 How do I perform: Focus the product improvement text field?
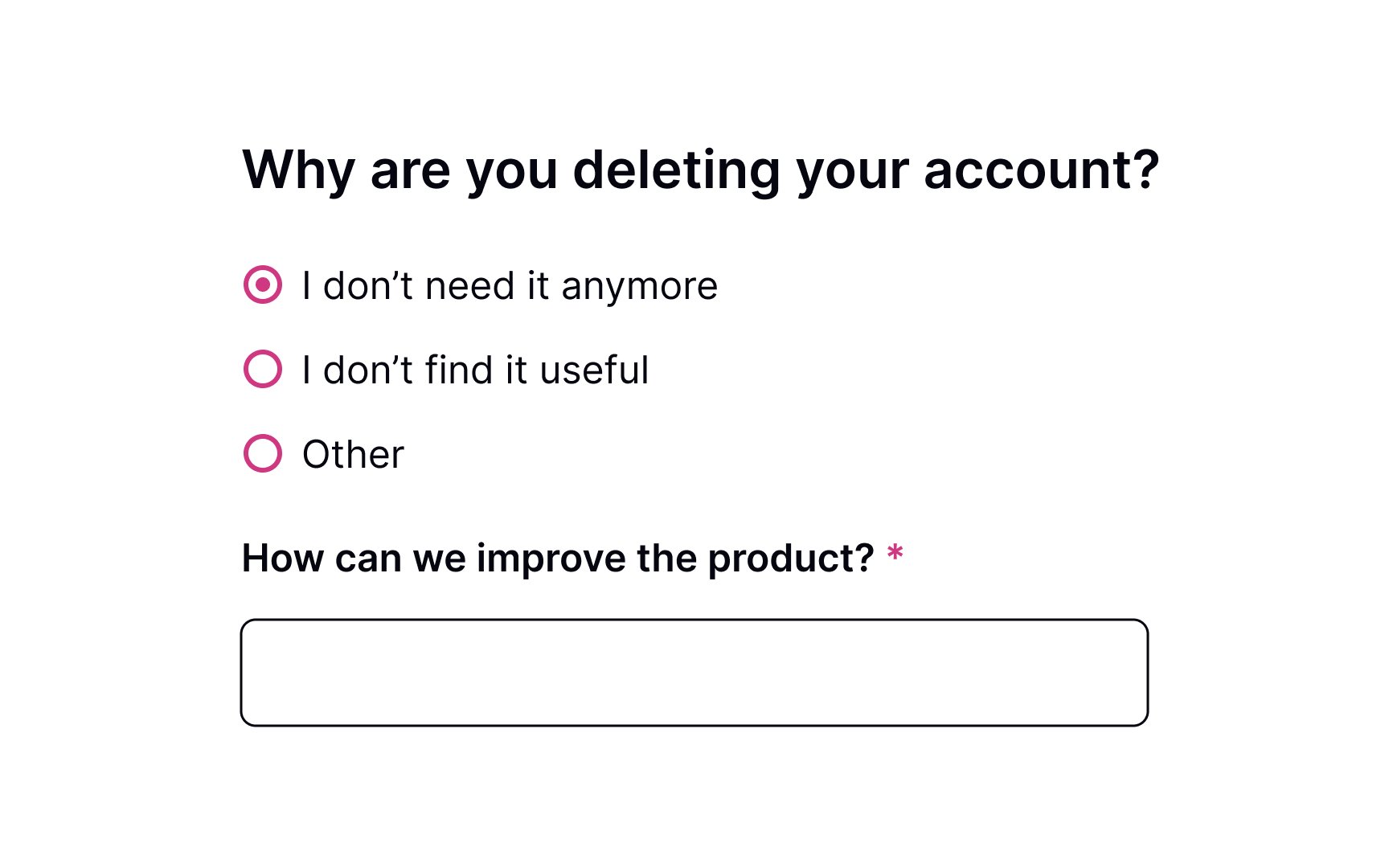coord(694,673)
